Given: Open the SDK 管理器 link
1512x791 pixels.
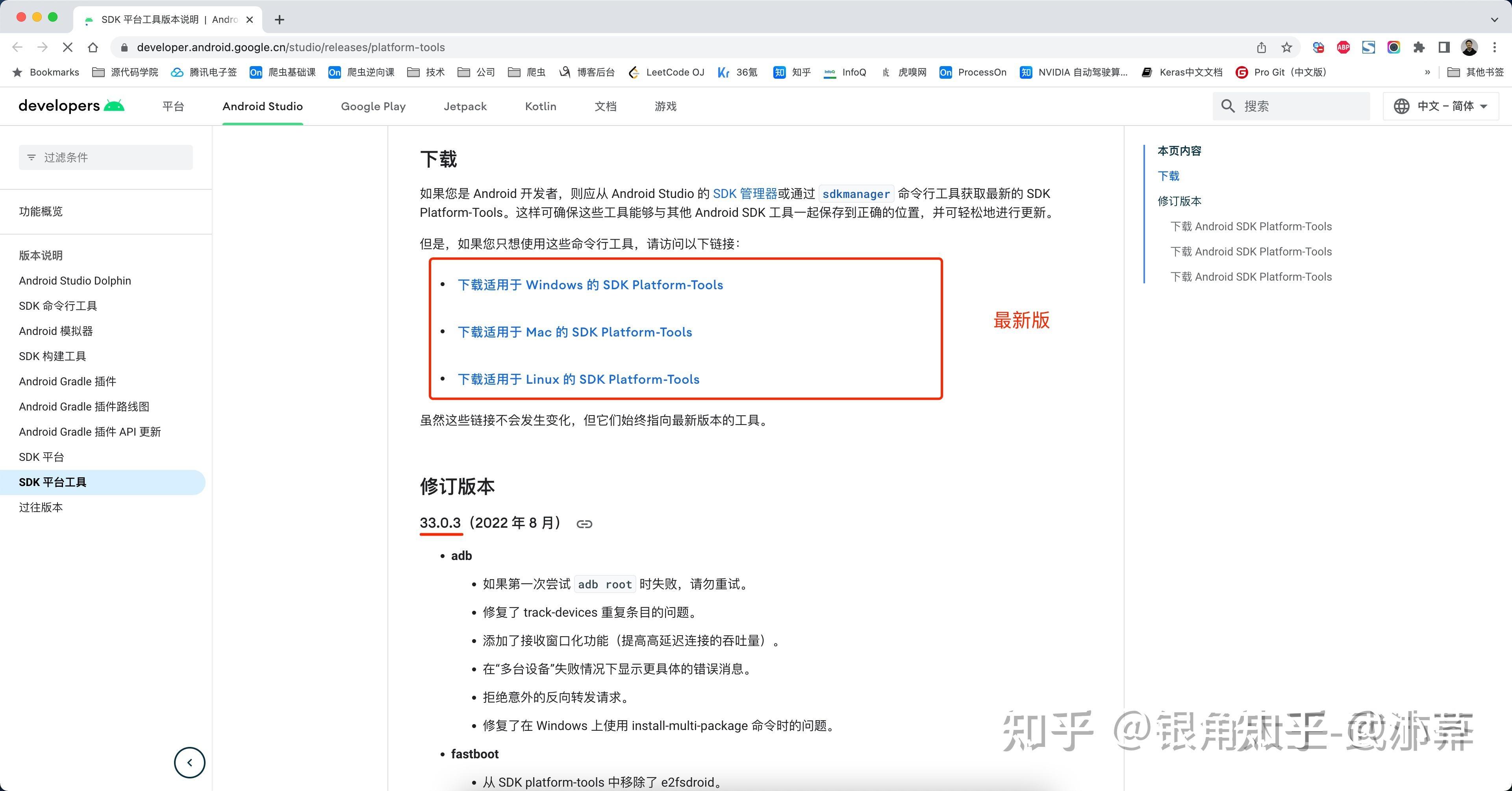Looking at the screenshot, I should [x=745, y=194].
